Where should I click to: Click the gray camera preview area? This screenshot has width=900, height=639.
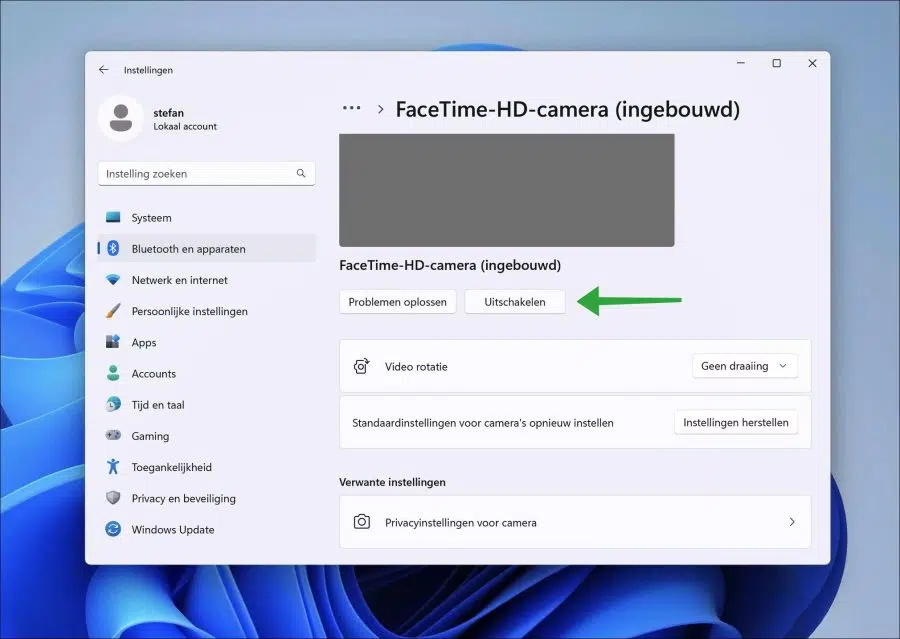click(x=507, y=190)
